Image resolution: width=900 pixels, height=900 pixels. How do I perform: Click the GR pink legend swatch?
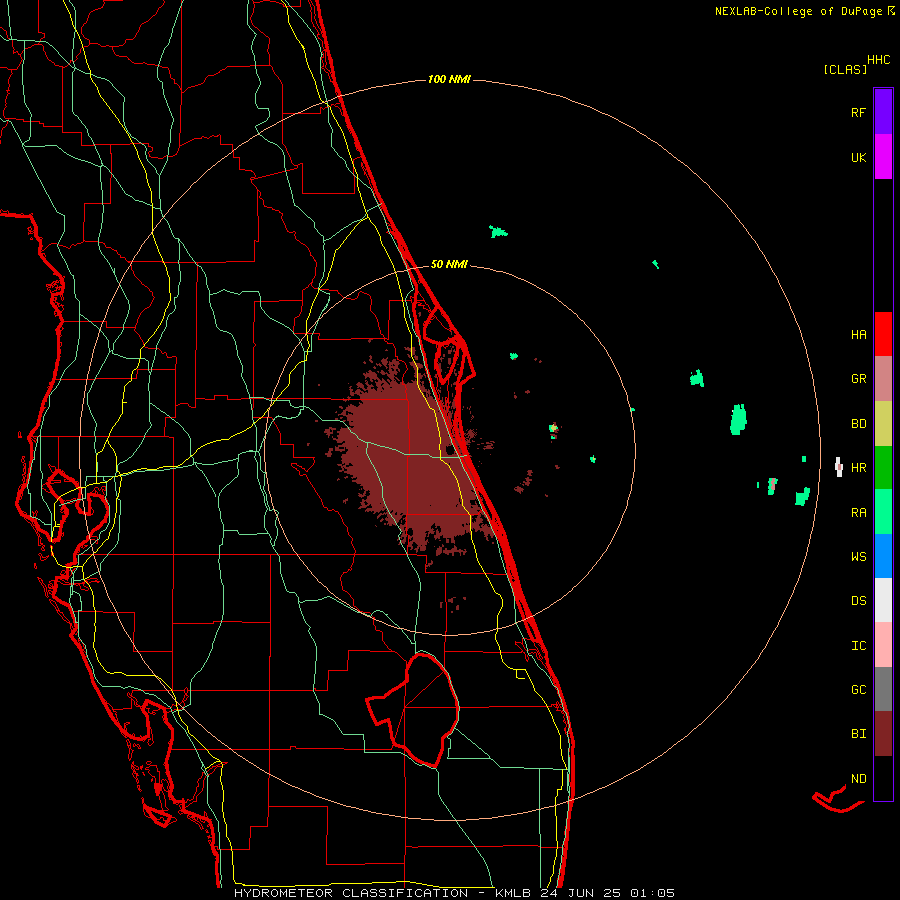click(x=883, y=379)
